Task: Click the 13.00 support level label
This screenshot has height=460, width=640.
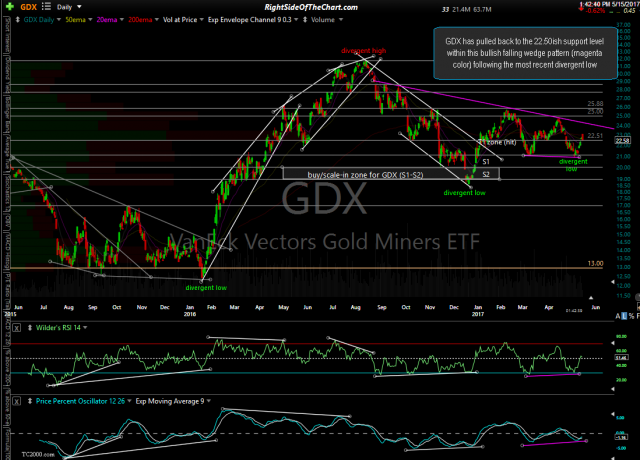Action: pyautogui.click(x=595, y=264)
